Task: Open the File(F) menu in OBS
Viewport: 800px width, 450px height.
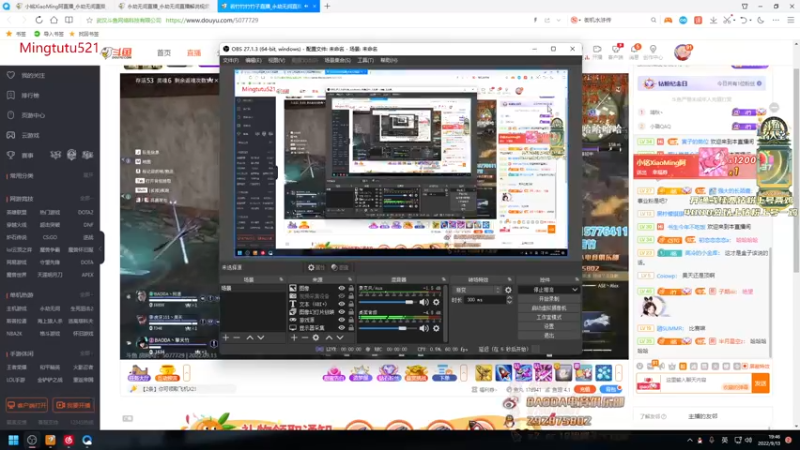Action: [x=231, y=60]
